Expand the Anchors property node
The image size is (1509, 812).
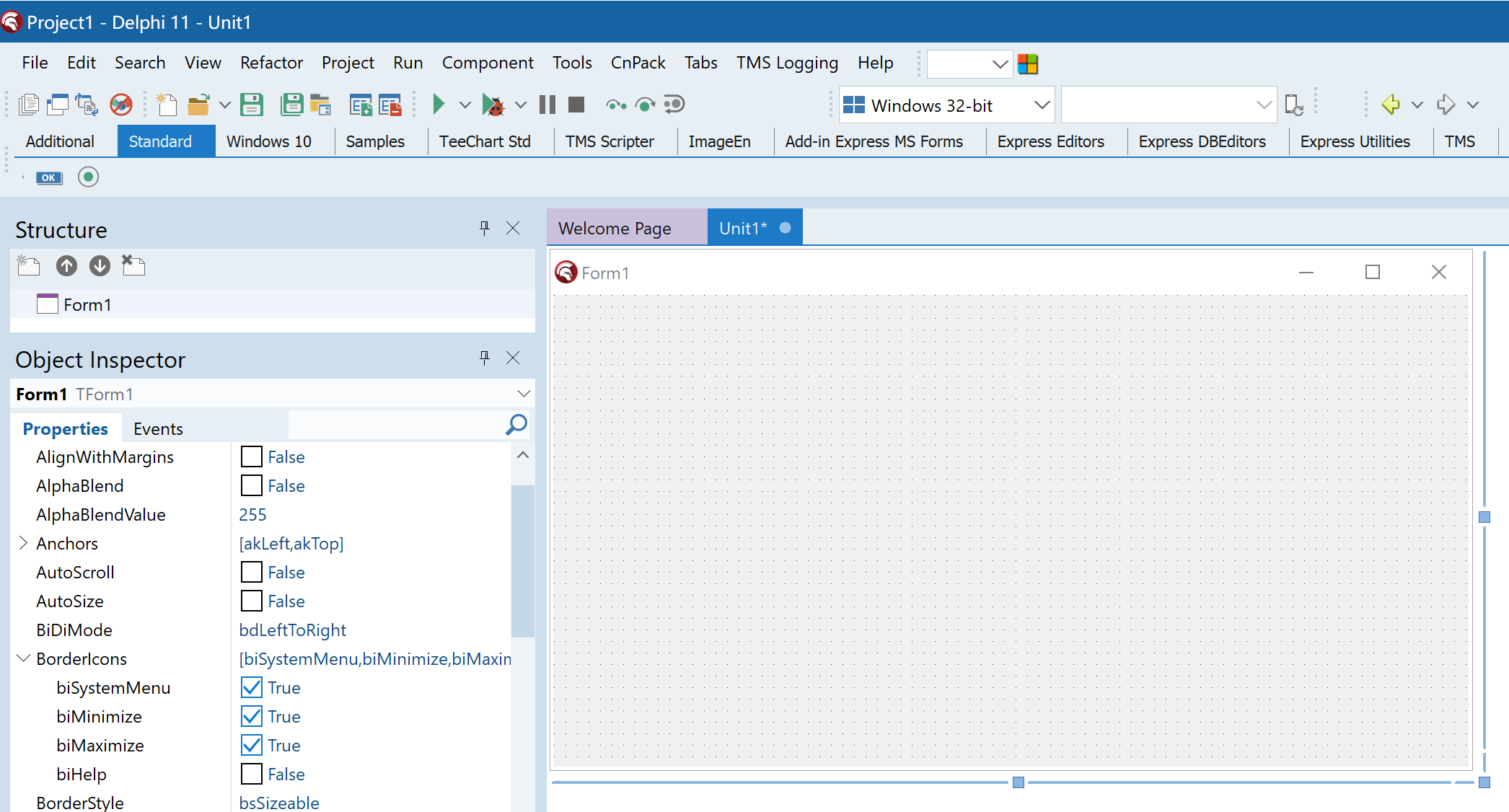[x=23, y=543]
